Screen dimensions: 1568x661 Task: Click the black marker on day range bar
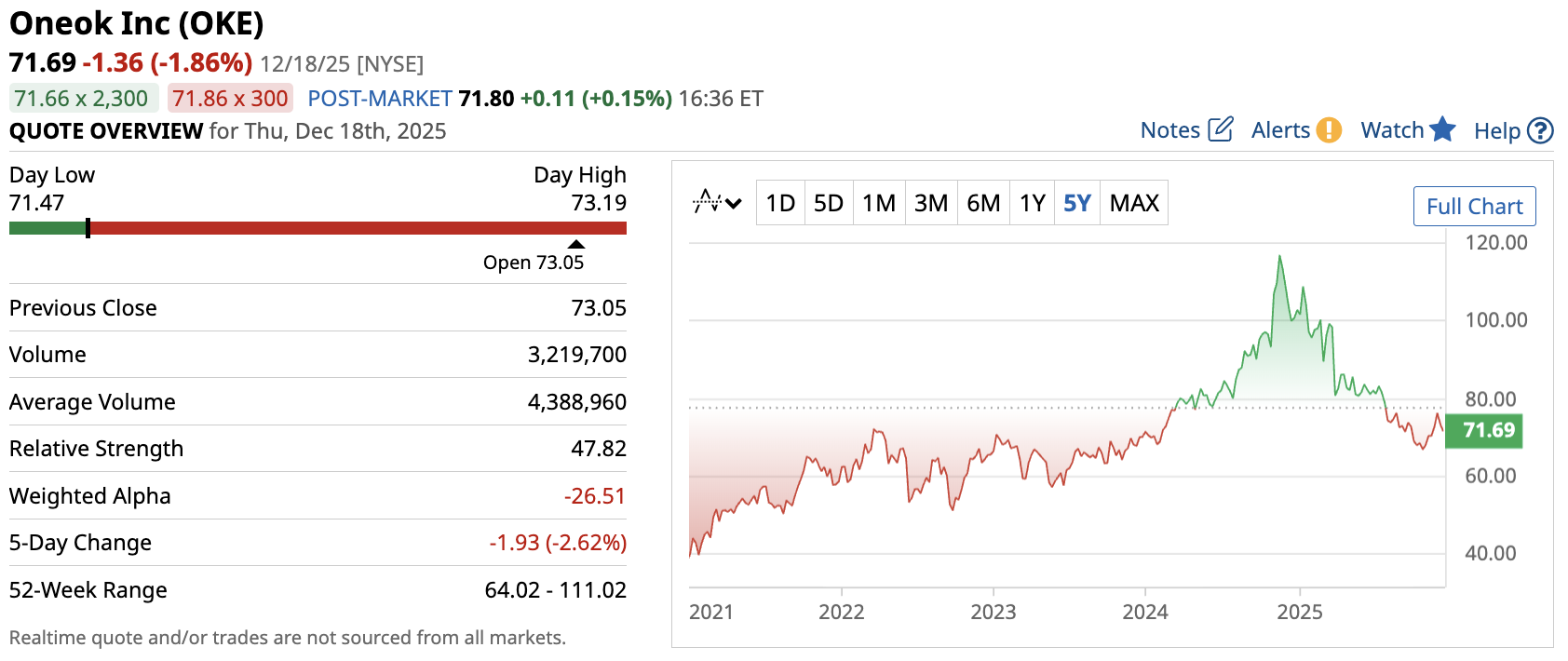click(88, 228)
